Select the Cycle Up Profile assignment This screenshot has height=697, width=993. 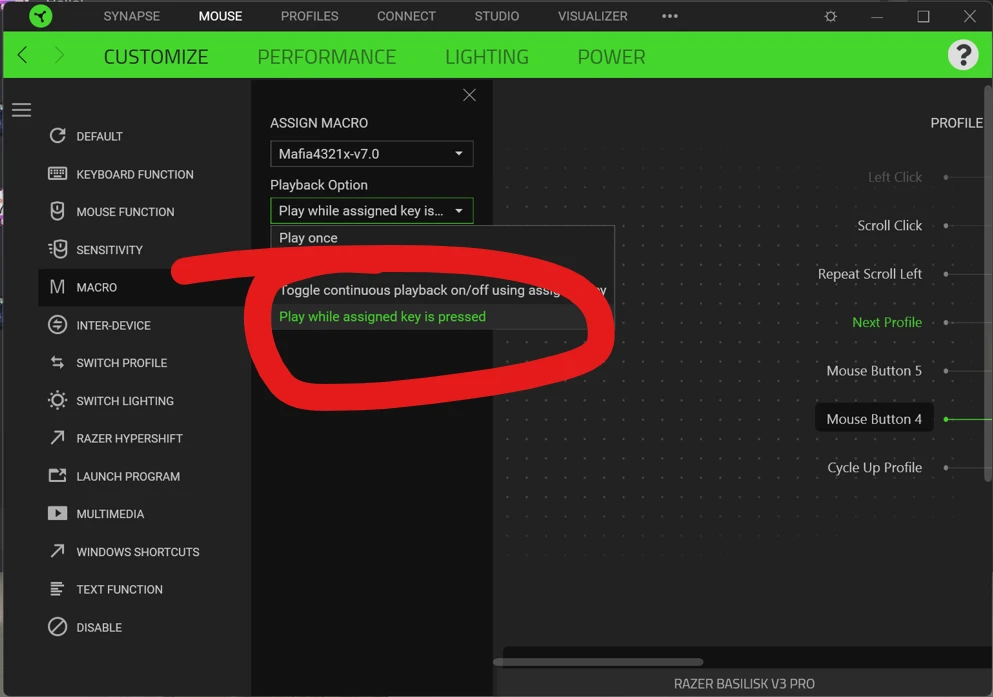(875, 468)
